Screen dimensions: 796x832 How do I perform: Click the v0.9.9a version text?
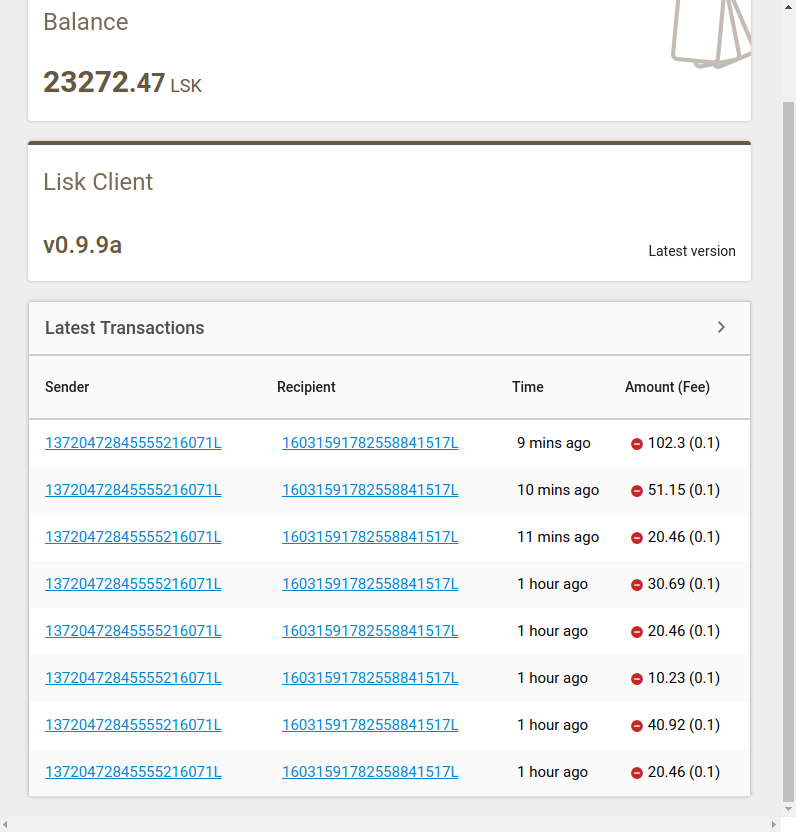coord(83,245)
